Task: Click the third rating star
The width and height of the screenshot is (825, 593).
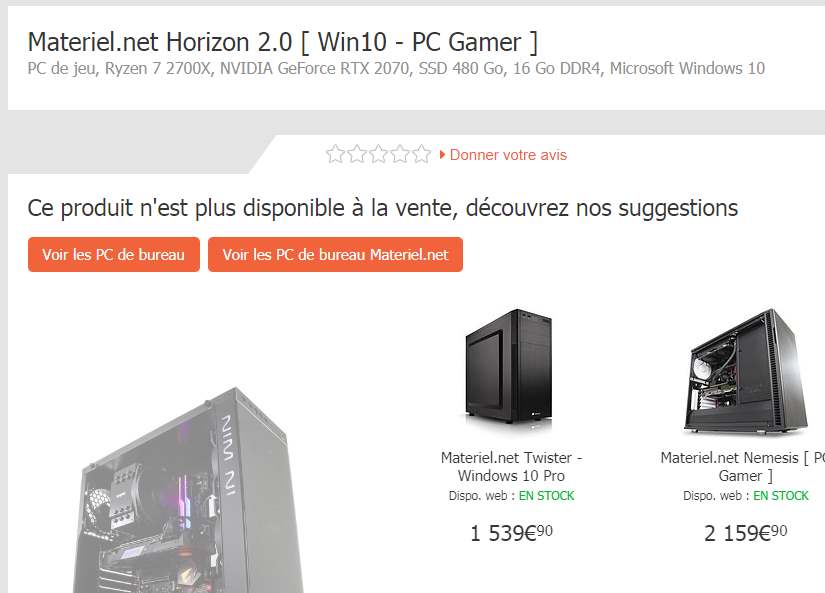Action: pos(378,154)
